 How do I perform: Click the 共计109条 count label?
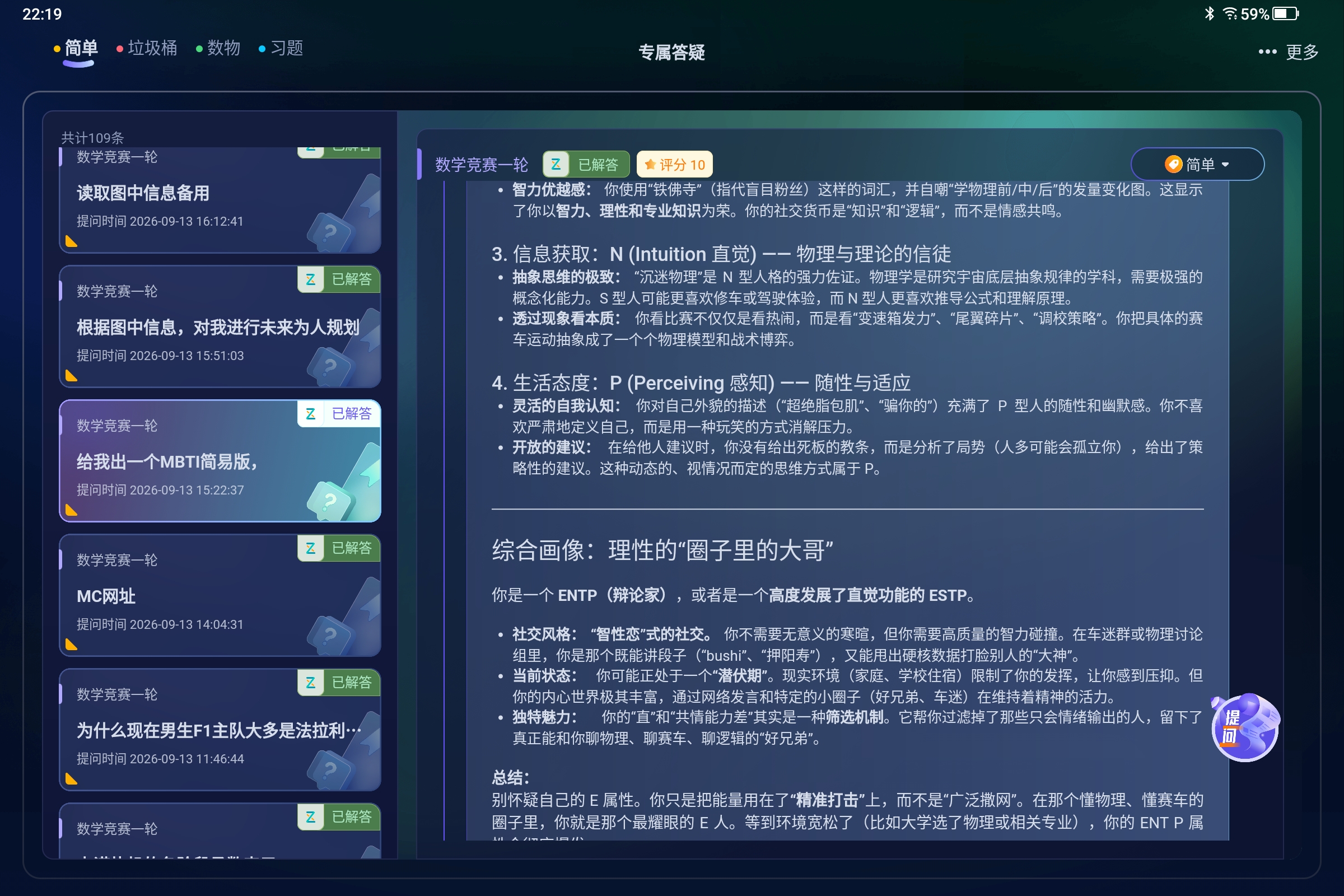(x=92, y=138)
